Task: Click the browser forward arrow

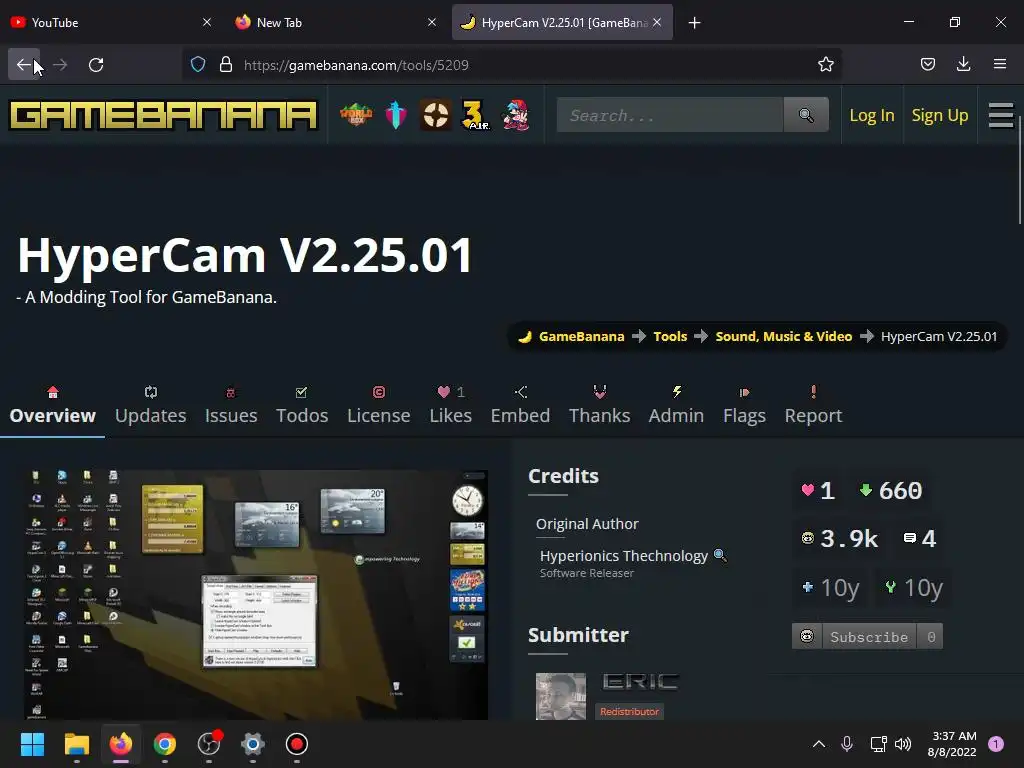Action: [x=60, y=65]
